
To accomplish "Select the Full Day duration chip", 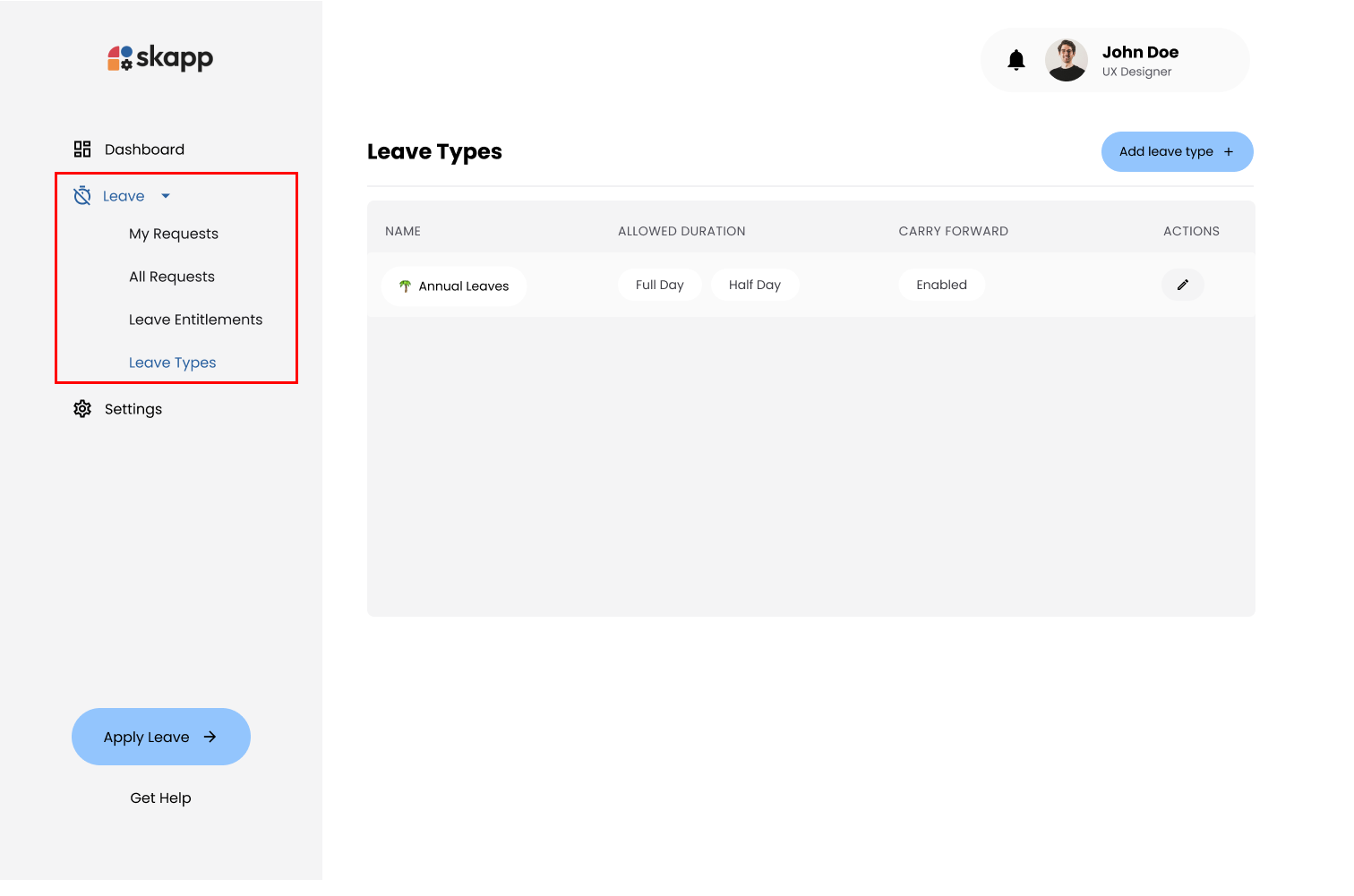I will 659,284.
